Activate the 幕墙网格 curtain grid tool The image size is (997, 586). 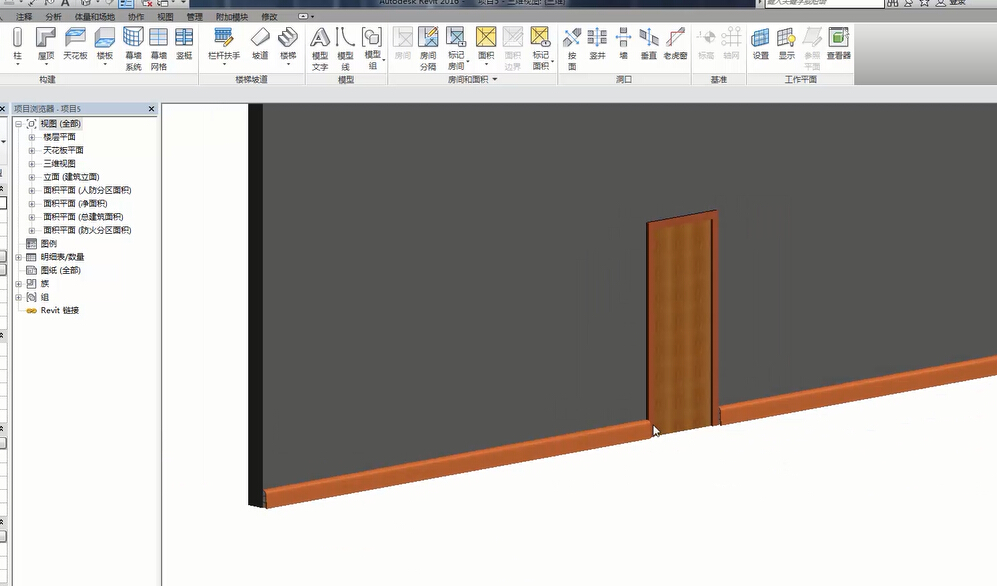click(x=158, y=48)
